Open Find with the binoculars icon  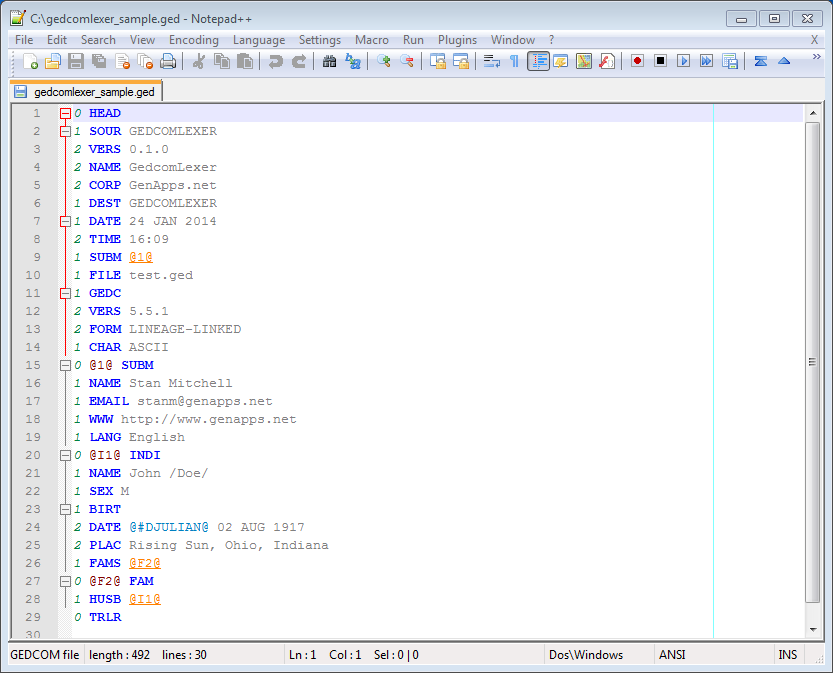click(x=329, y=62)
